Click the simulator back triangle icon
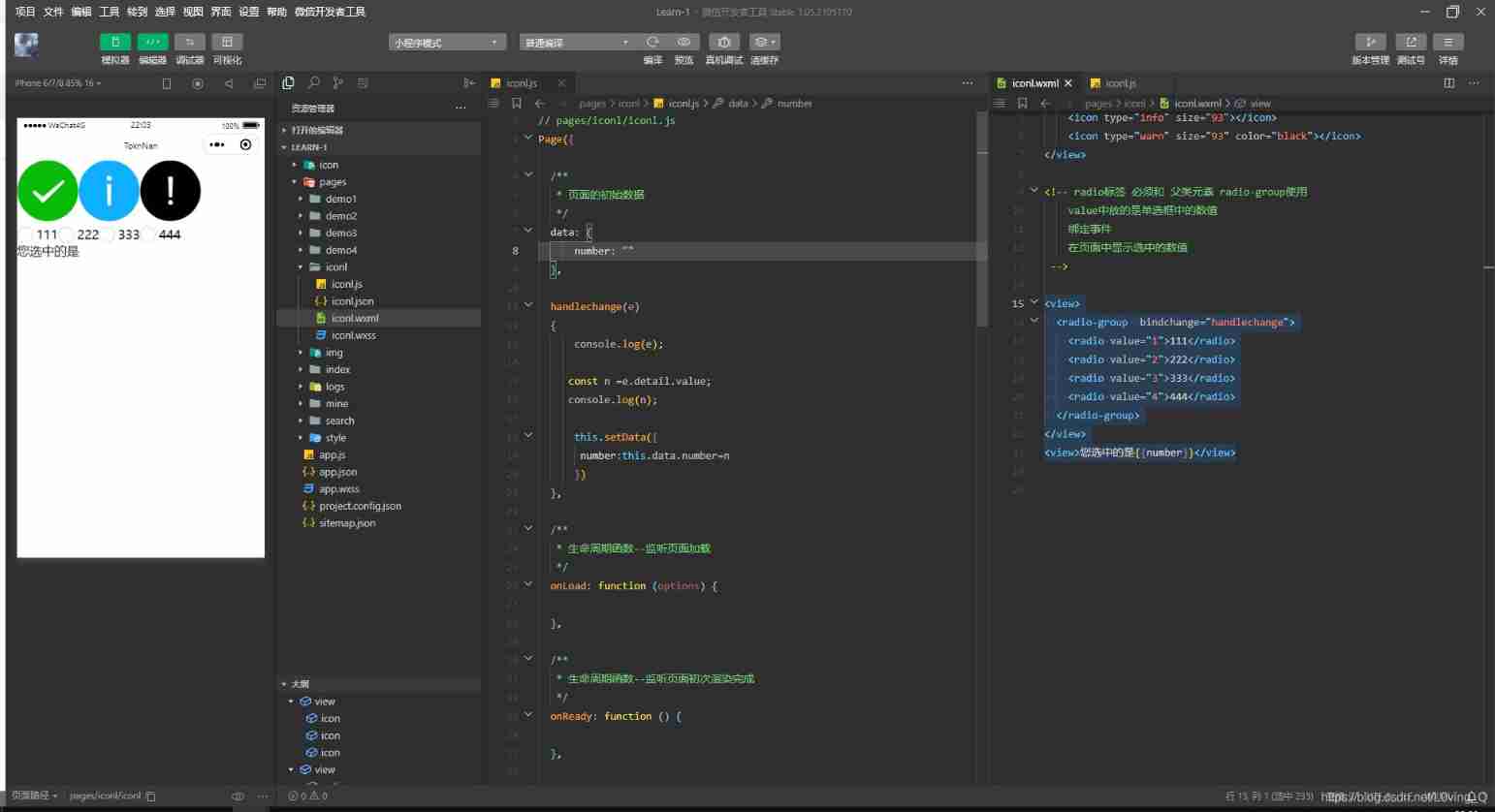This screenshot has width=1495, height=812. click(229, 83)
